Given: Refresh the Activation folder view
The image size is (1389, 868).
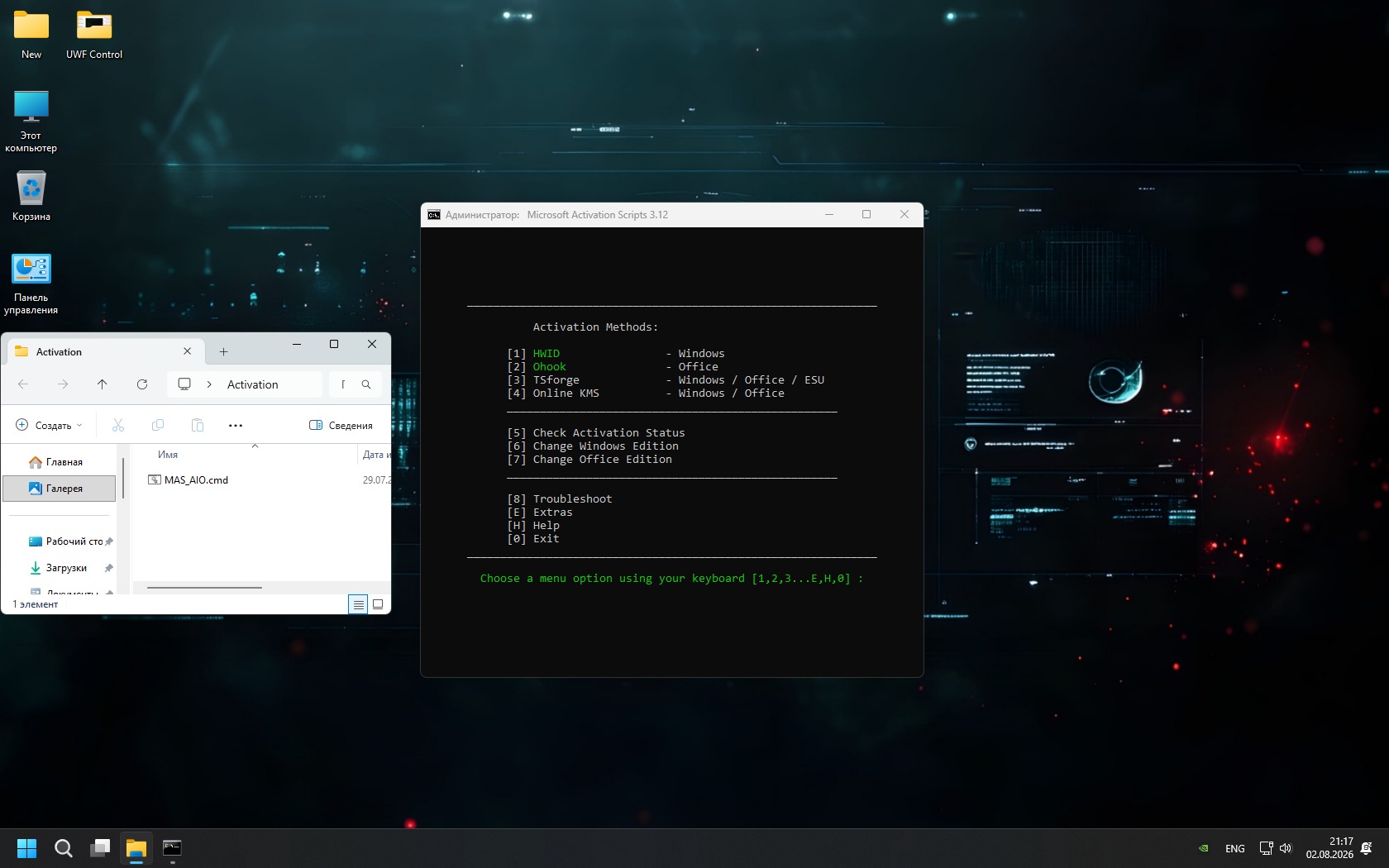Looking at the screenshot, I should [142, 384].
